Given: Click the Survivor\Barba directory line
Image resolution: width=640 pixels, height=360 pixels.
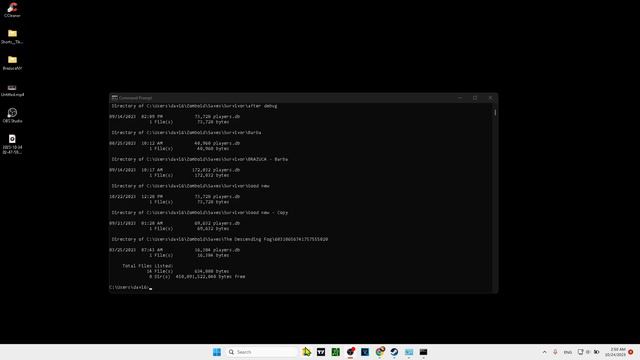Looking at the screenshot, I should 187,133.
